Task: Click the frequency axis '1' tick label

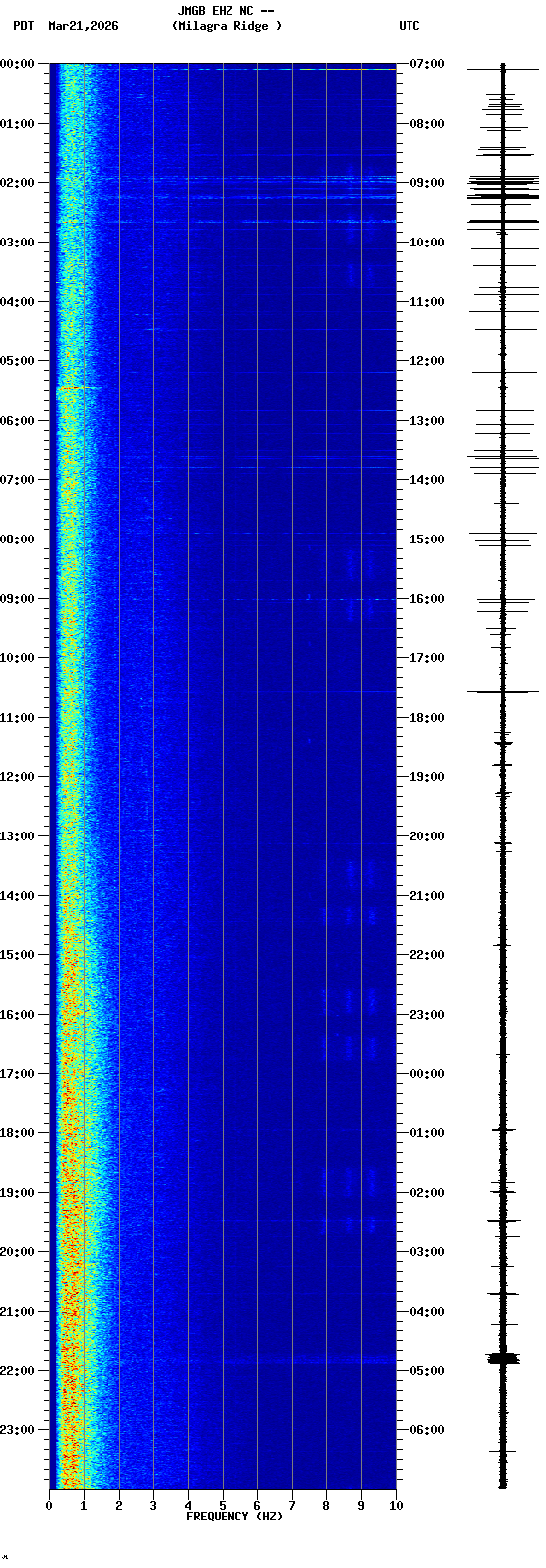Action: (x=84, y=1506)
